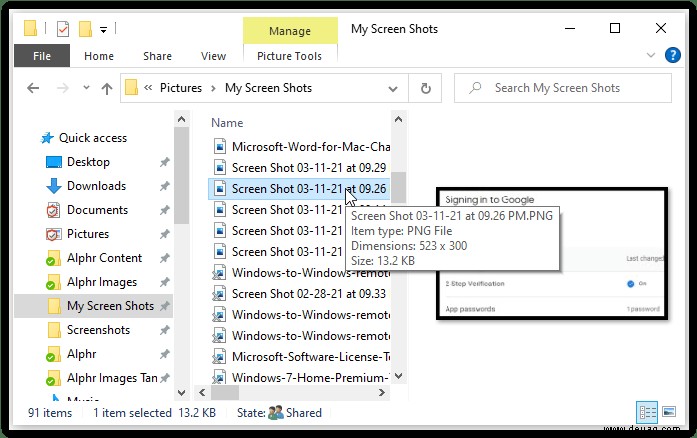Select Quick access in navigation pane
Screen dimensions: 697x438
(93, 138)
